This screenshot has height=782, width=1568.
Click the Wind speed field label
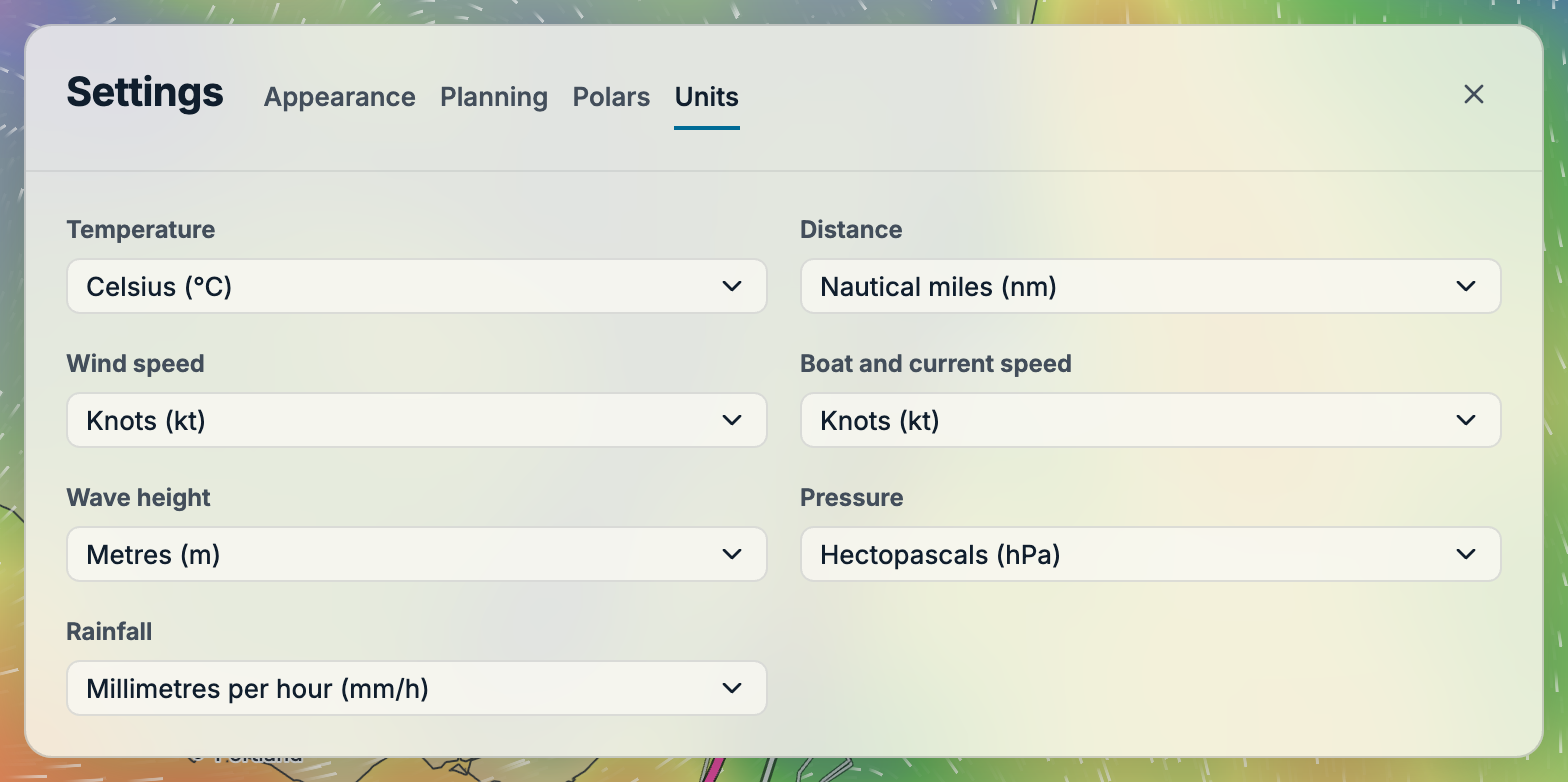pyautogui.click(x=135, y=363)
